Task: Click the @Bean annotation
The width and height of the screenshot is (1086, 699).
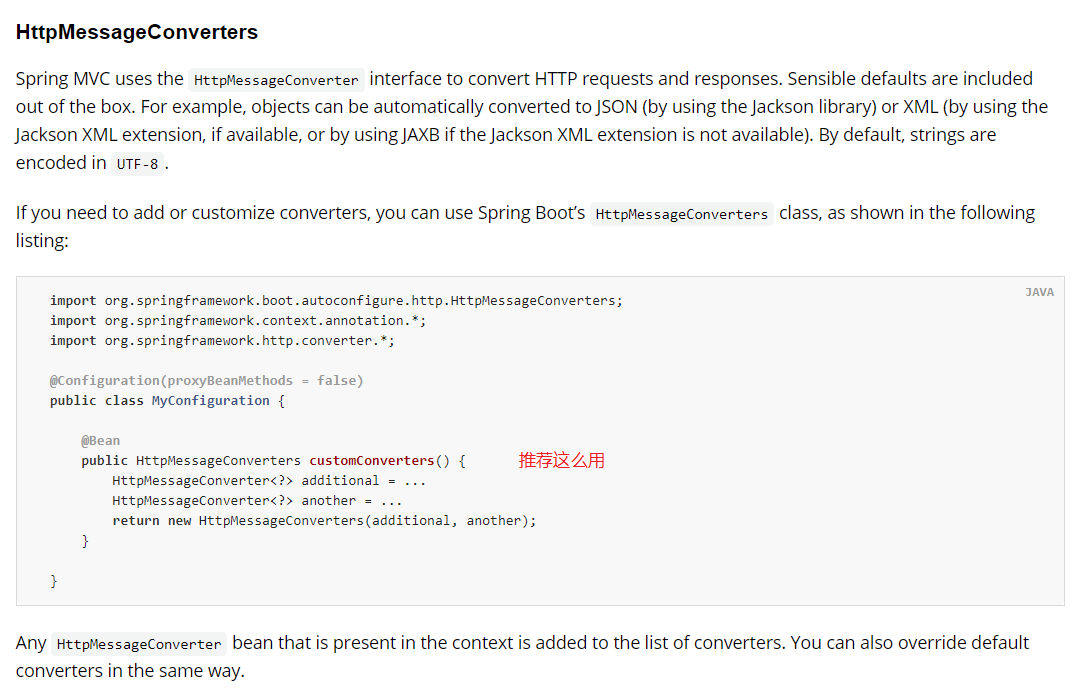Action: point(100,441)
